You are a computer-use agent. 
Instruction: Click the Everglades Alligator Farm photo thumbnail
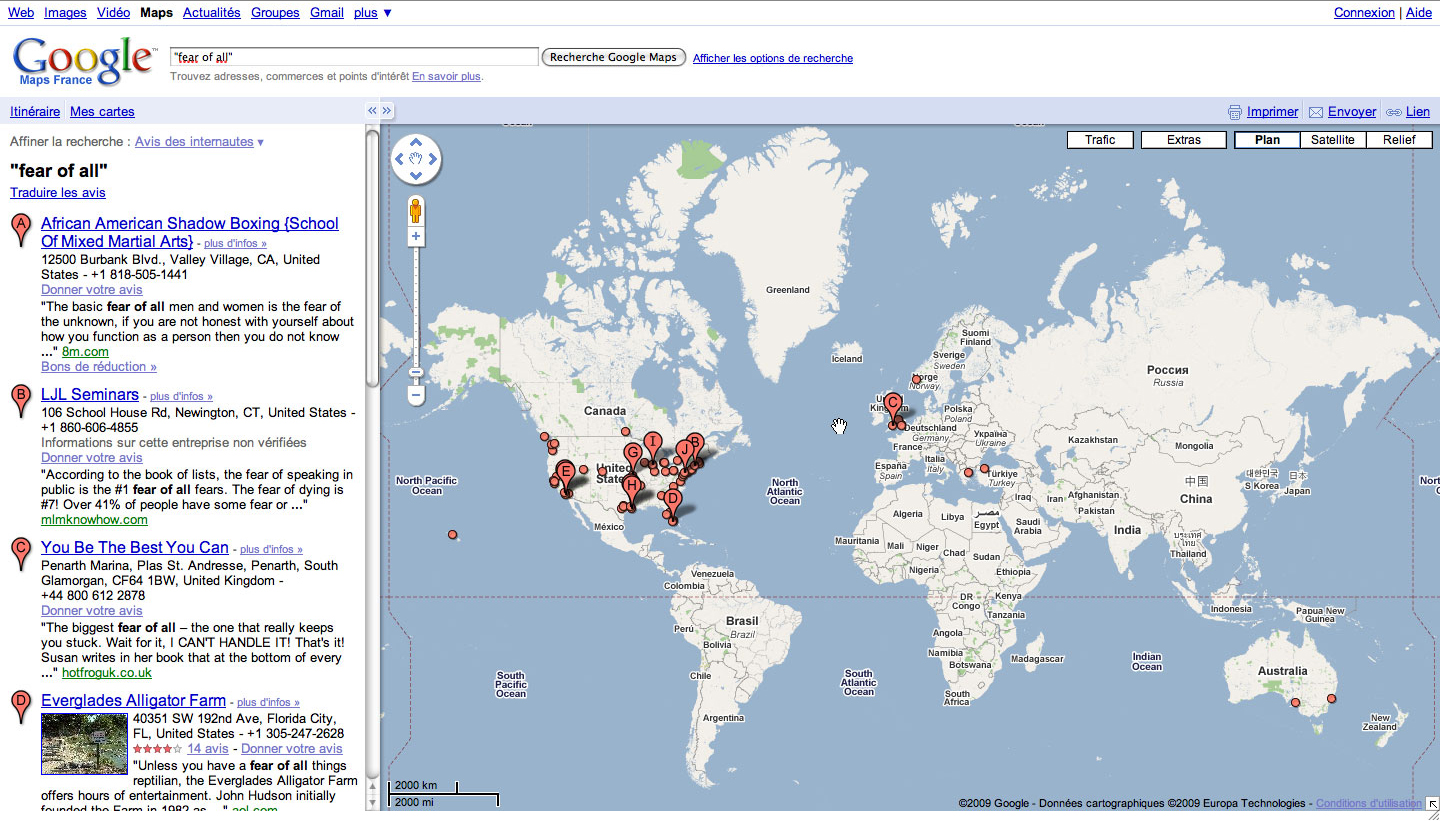click(x=84, y=743)
